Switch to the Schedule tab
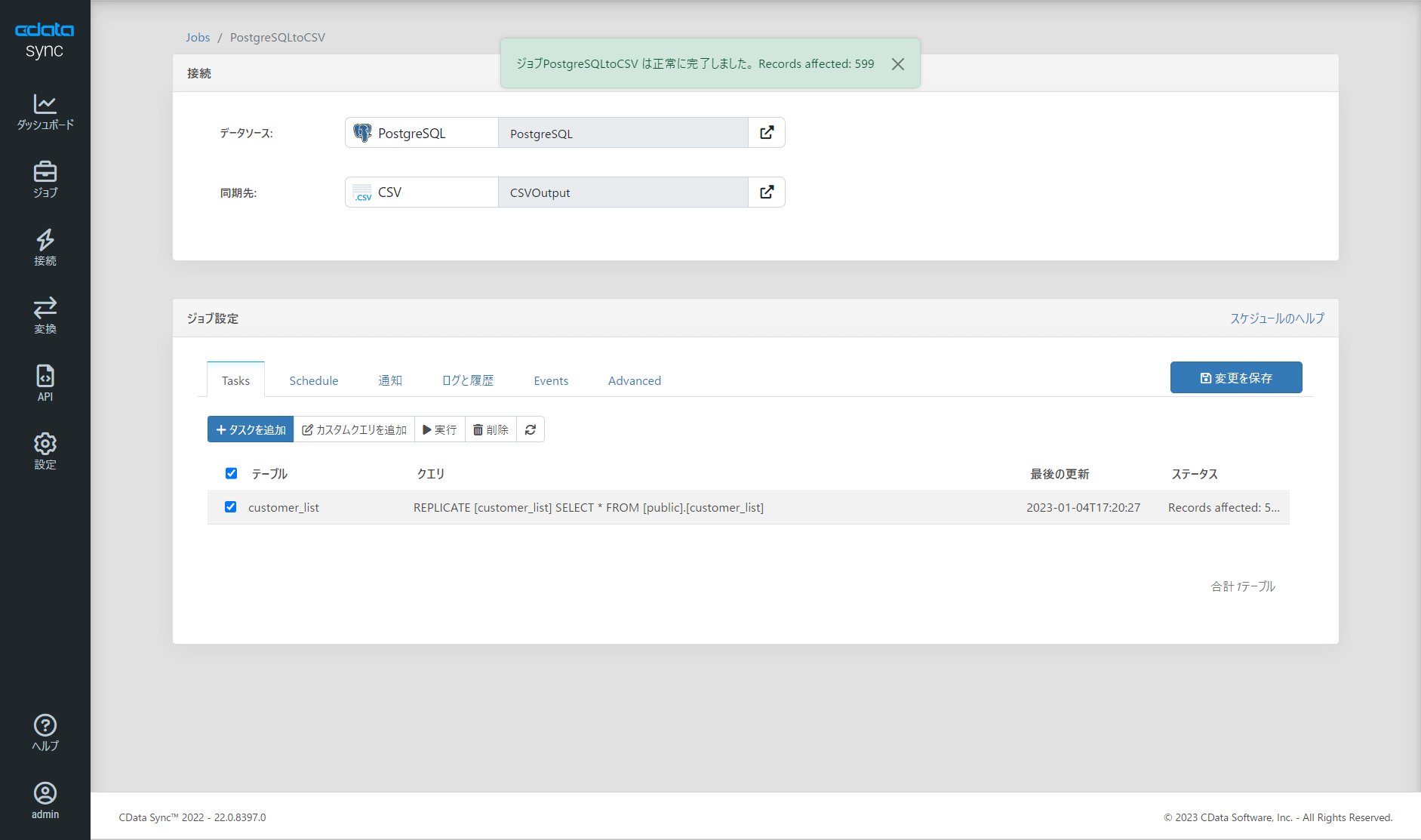 click(314, 380)
